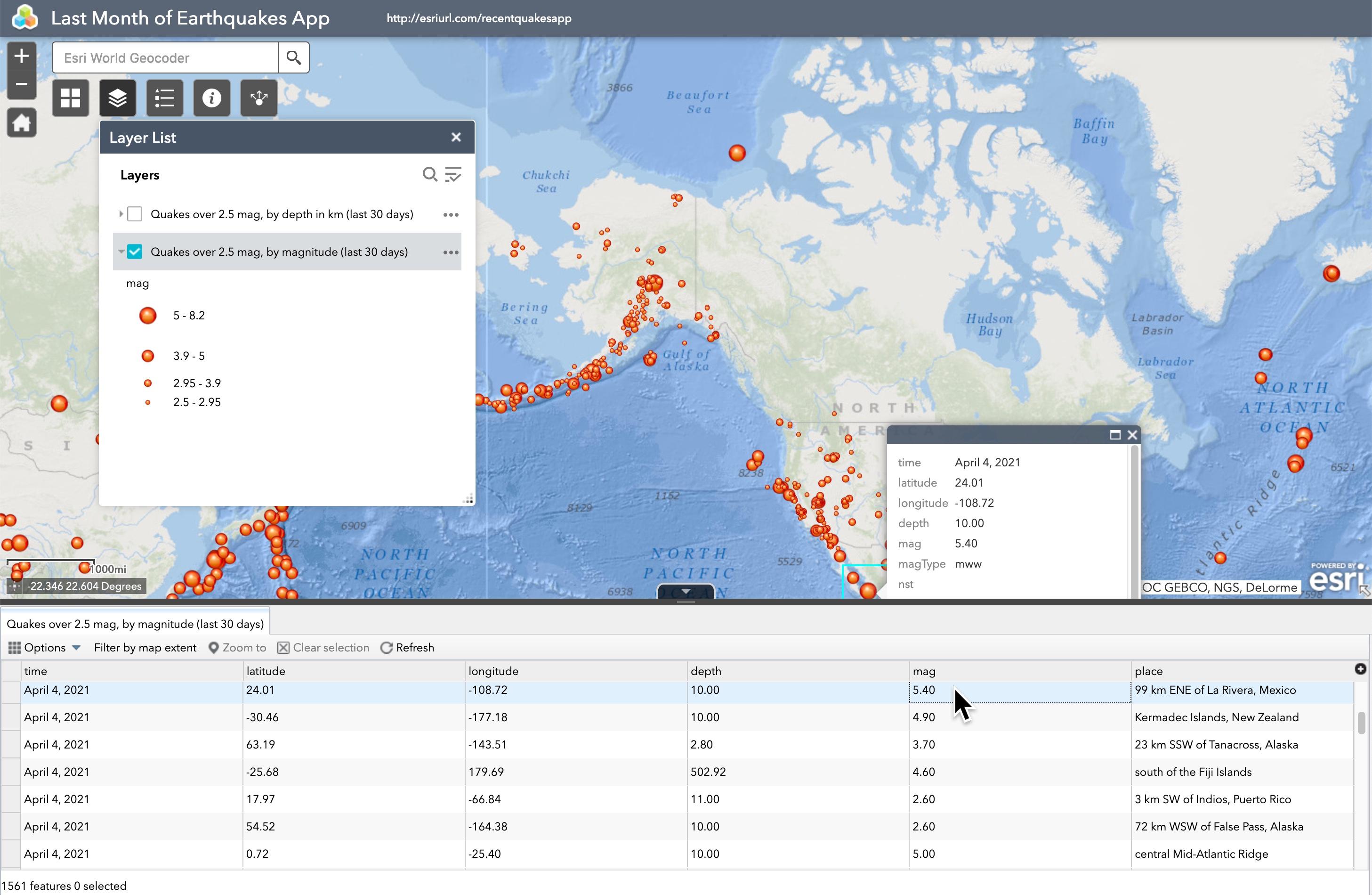Open the Share widget icon

(258, 98)
